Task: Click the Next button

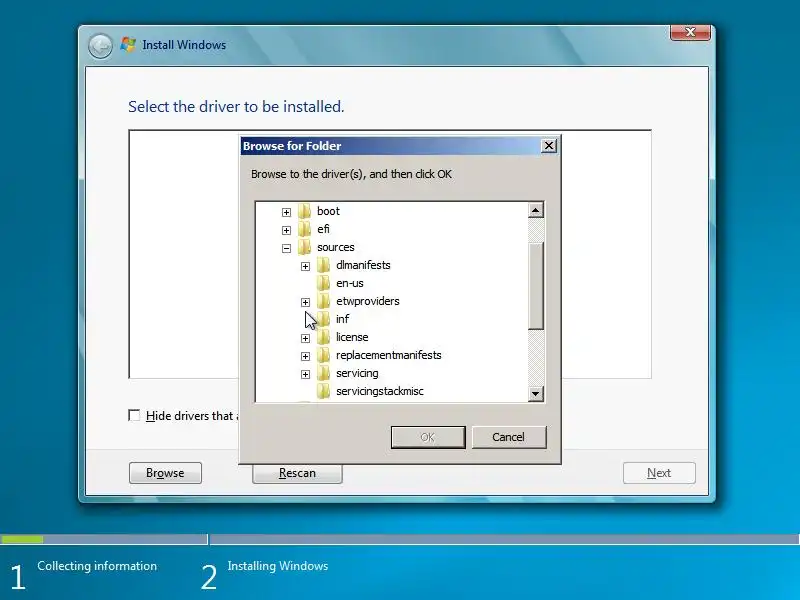Action: tap(659, 473)
